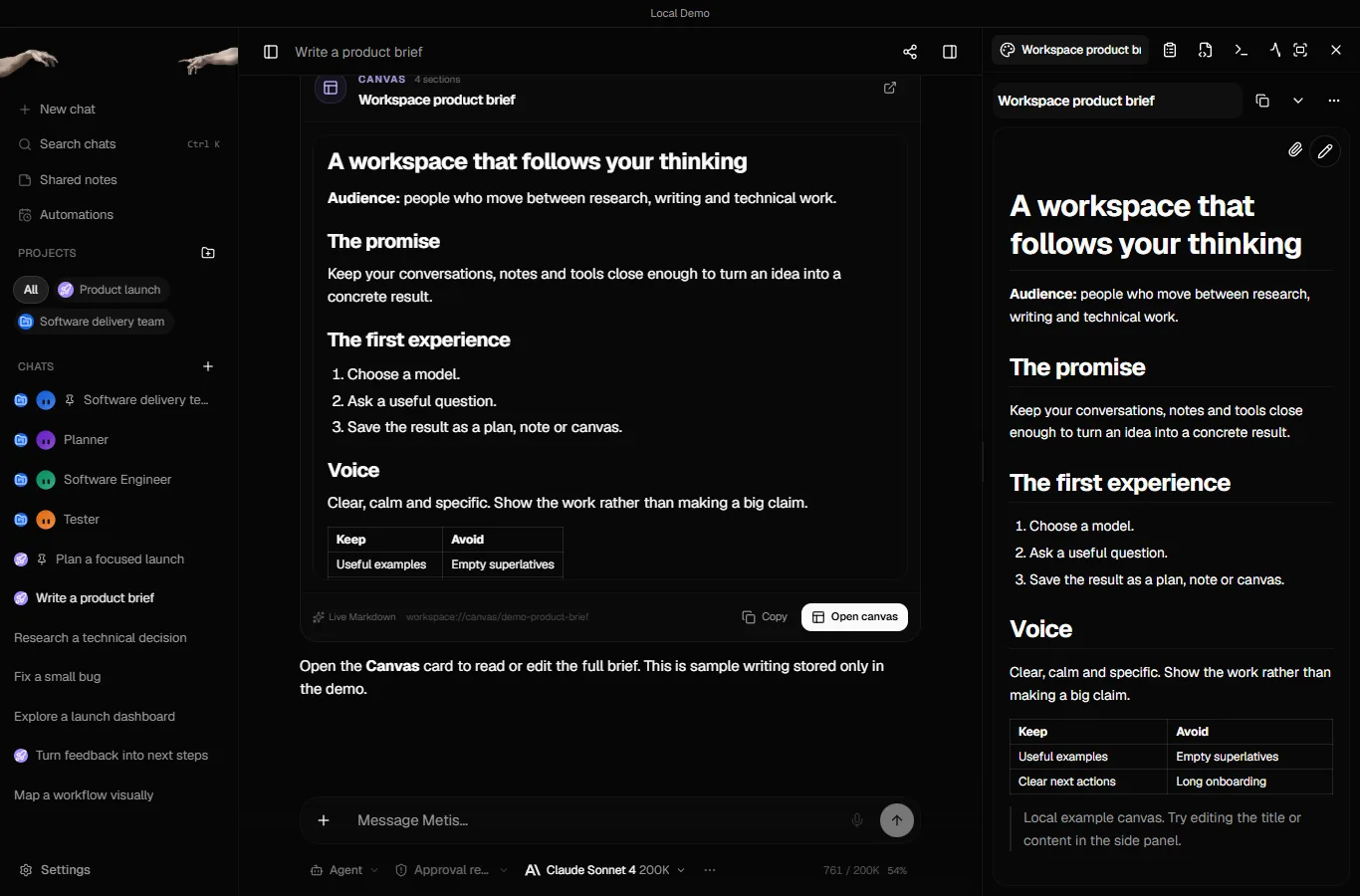Click the Copy button on canvas card

pyautogui.click(x=765, y=617)
